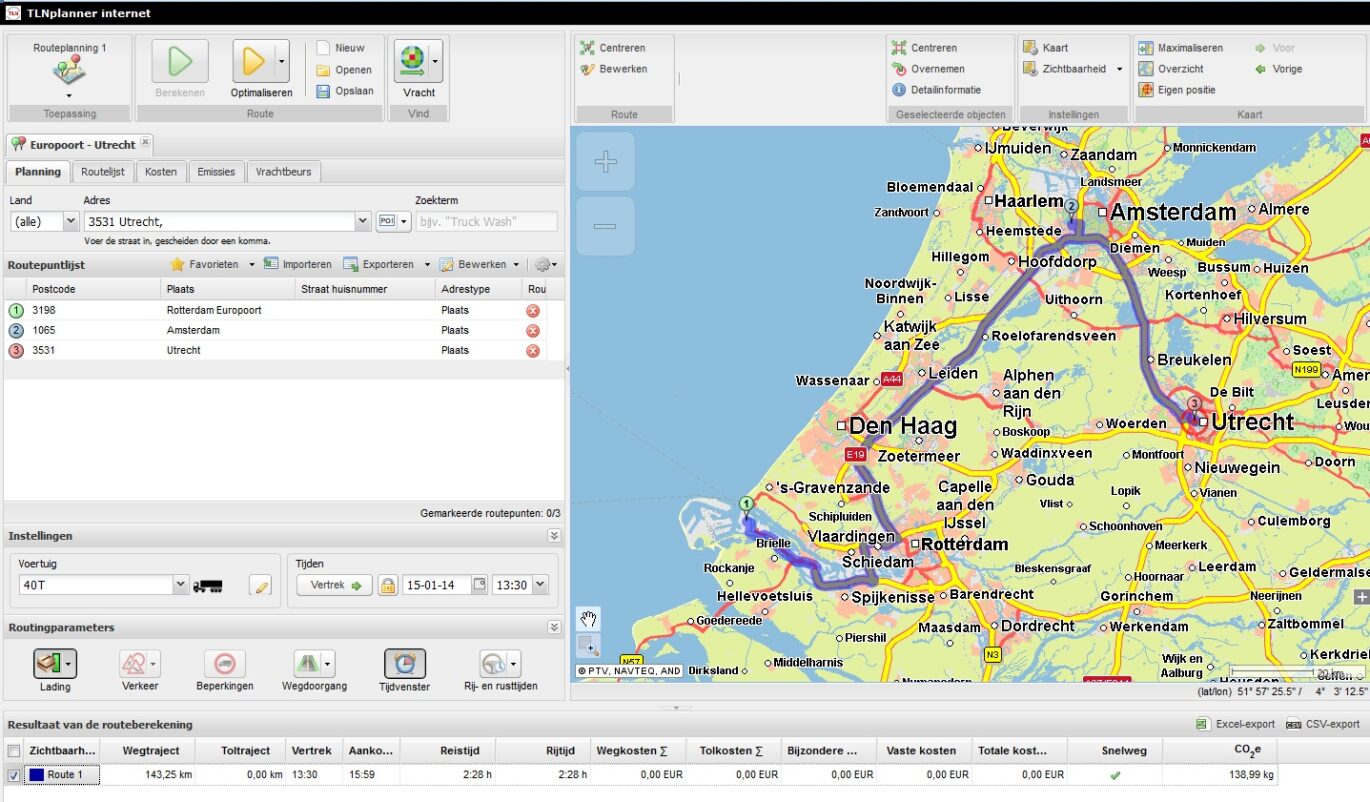
Task: Open the departure time 13:30 dropdown
Action: [540, 585]
